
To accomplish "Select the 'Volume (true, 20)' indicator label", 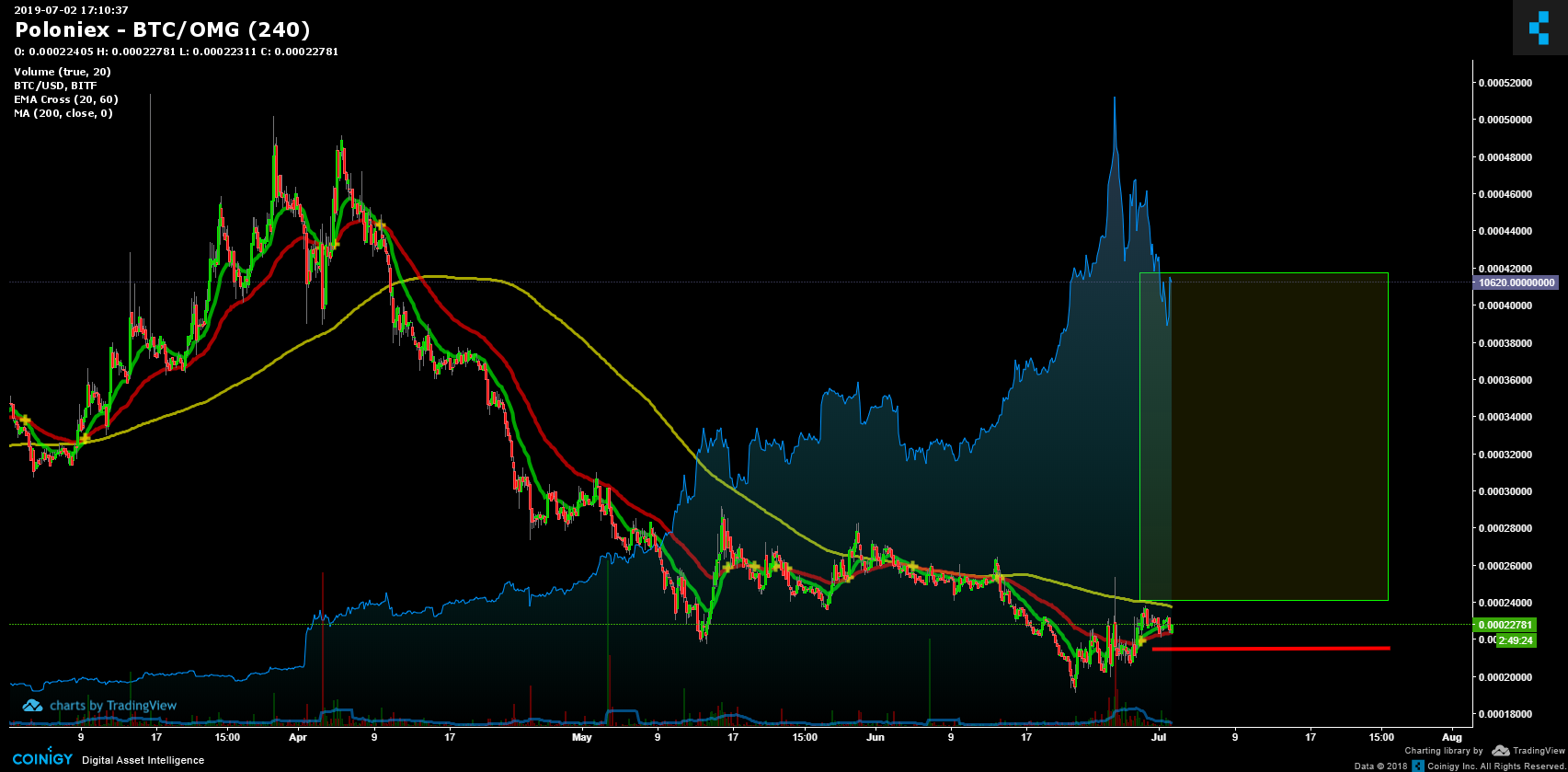I will pos(63,72).
